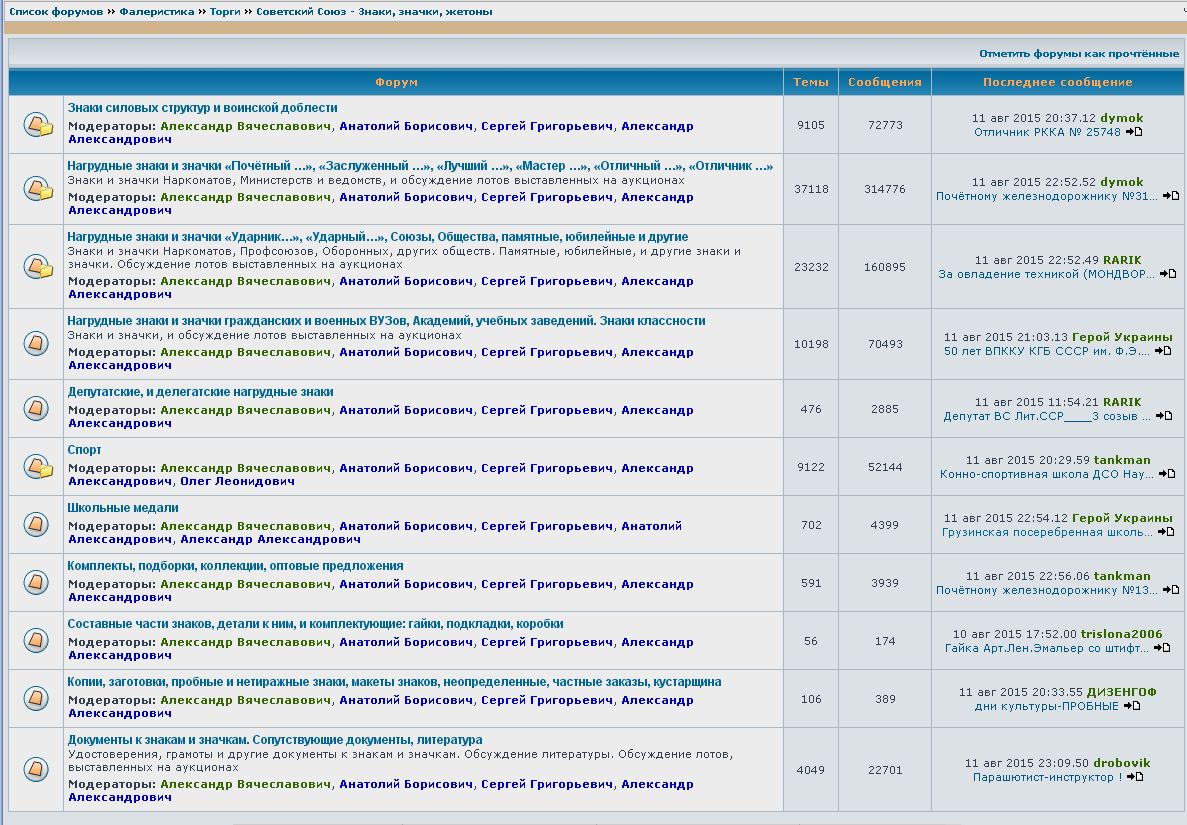
Task: Click the folder icon beside the Спорт forum
Action: coord(37,467)
